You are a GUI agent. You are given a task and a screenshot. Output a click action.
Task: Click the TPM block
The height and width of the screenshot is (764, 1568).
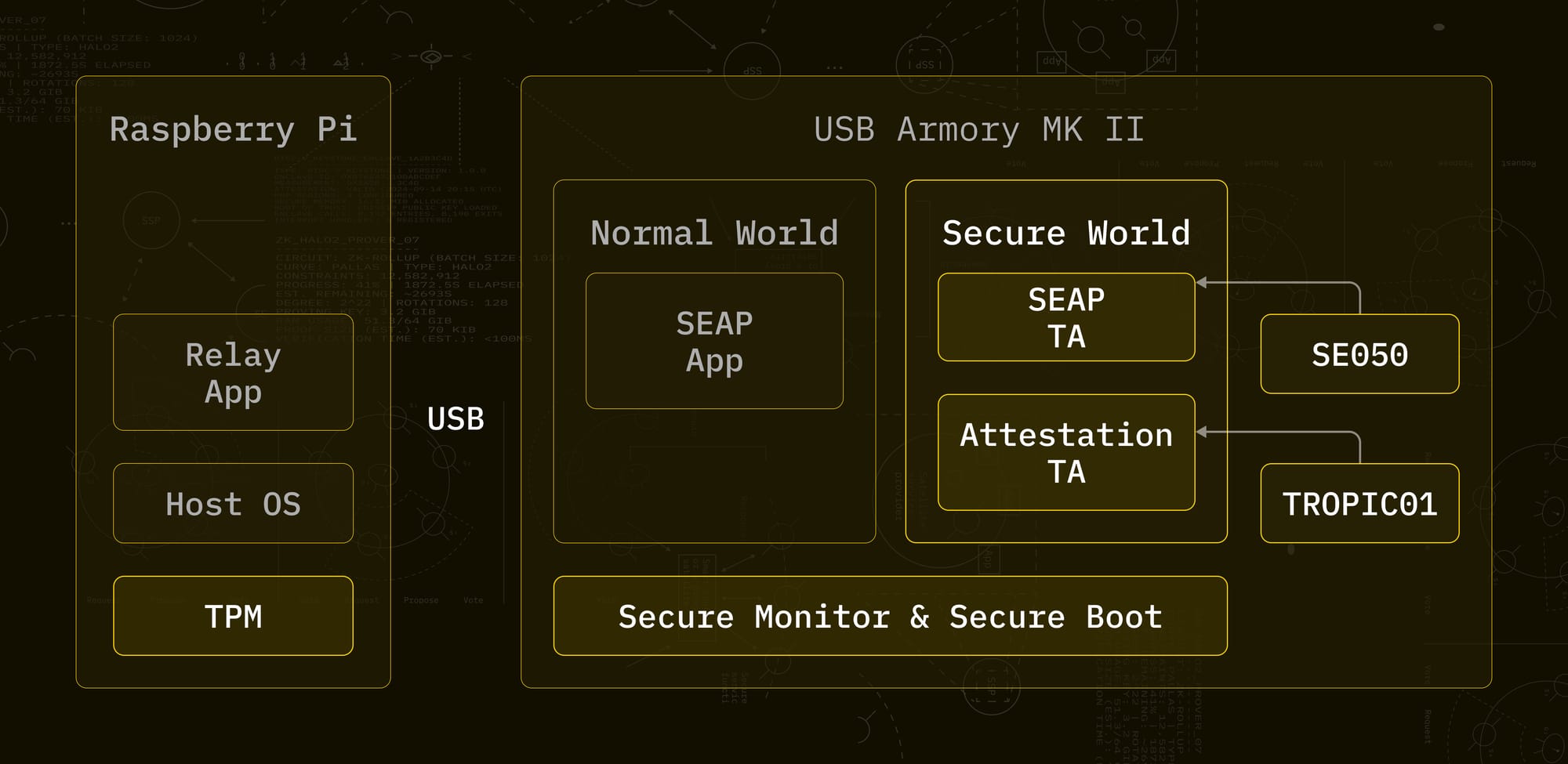click(x=233, y=616)
